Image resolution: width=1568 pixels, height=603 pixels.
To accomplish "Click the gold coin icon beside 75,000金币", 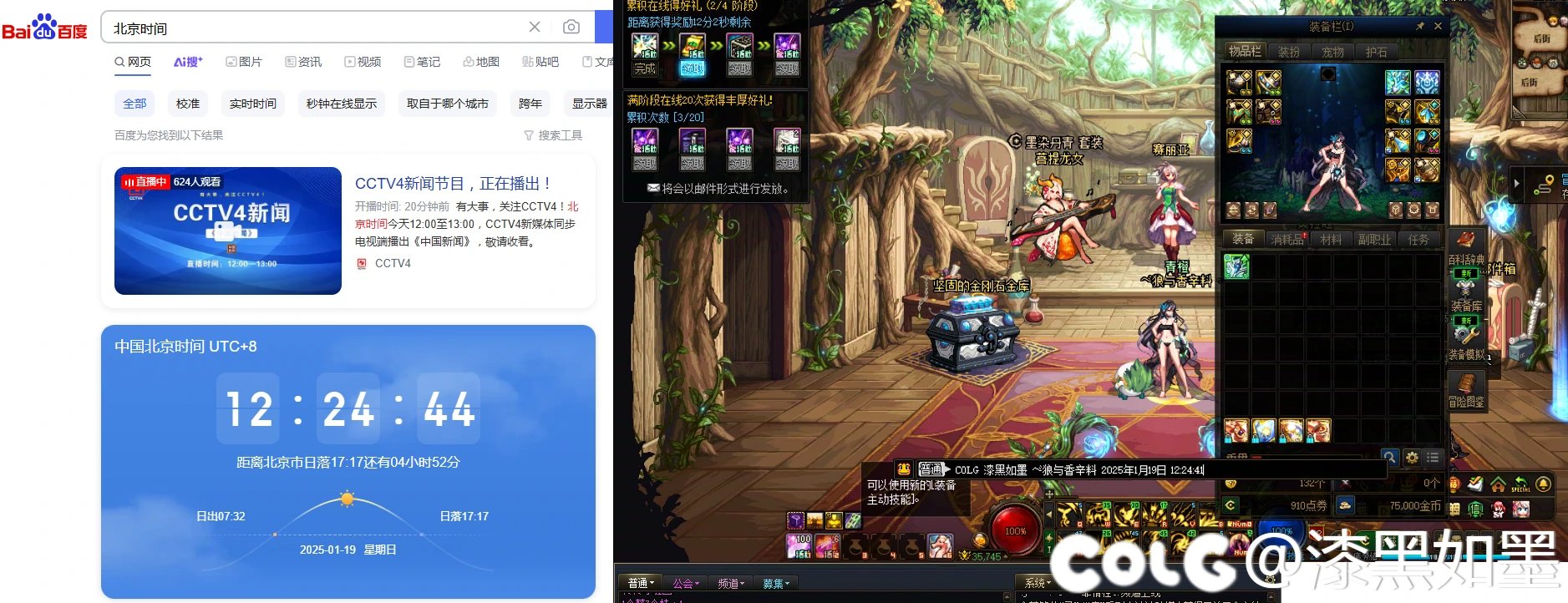I will (1345, 504).
